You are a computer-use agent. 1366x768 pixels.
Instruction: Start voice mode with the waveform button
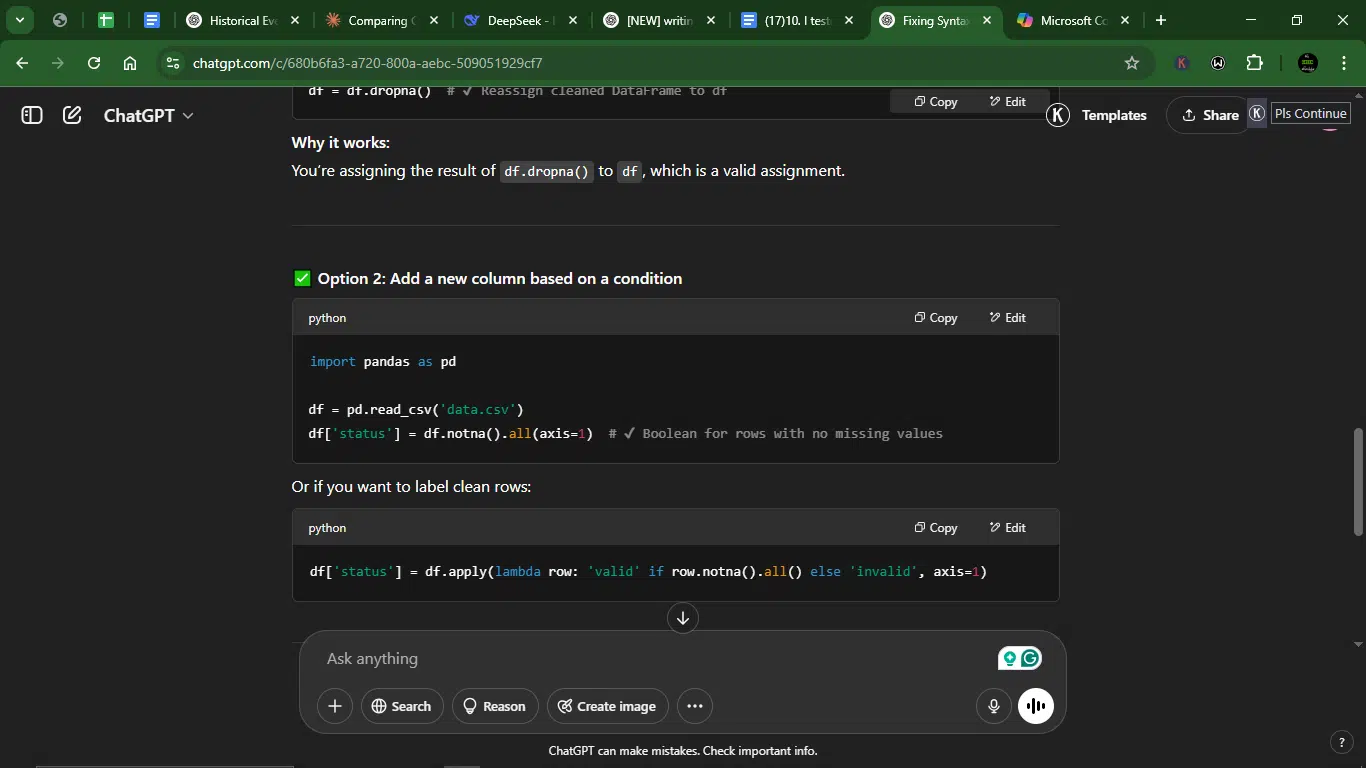pos(1036,706)
